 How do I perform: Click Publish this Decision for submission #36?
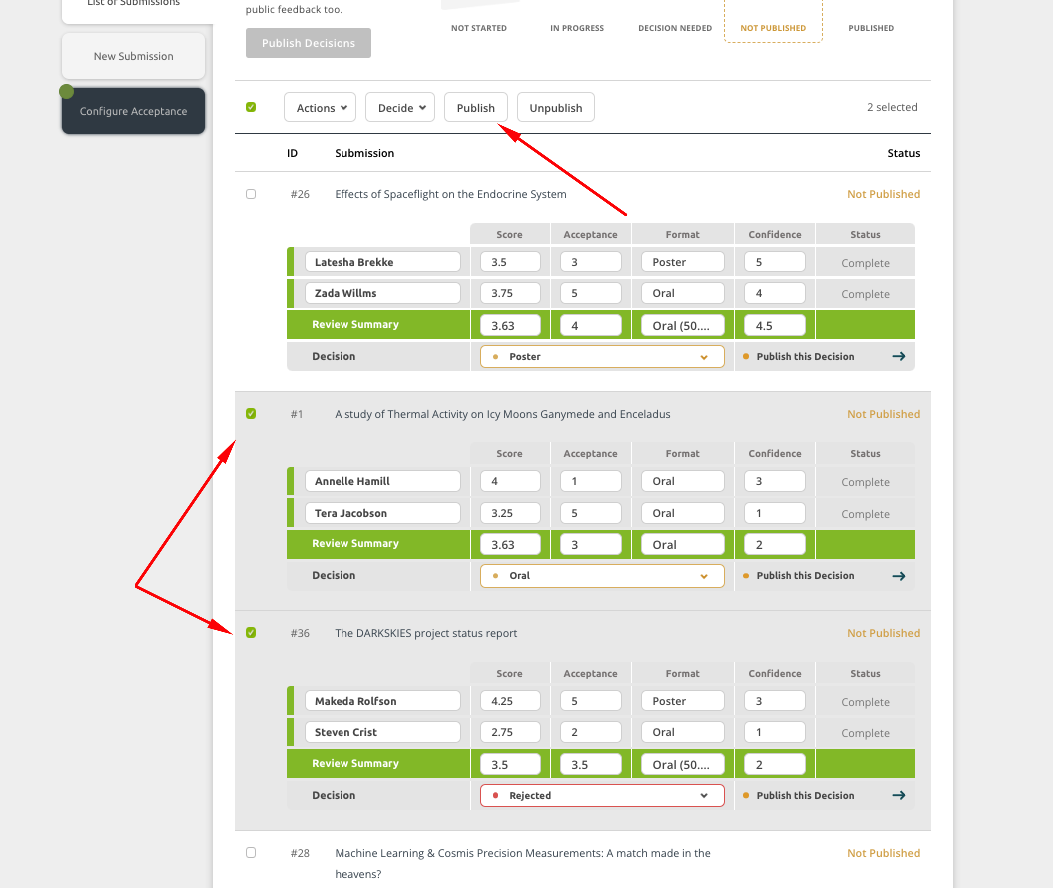click(805, 795)
